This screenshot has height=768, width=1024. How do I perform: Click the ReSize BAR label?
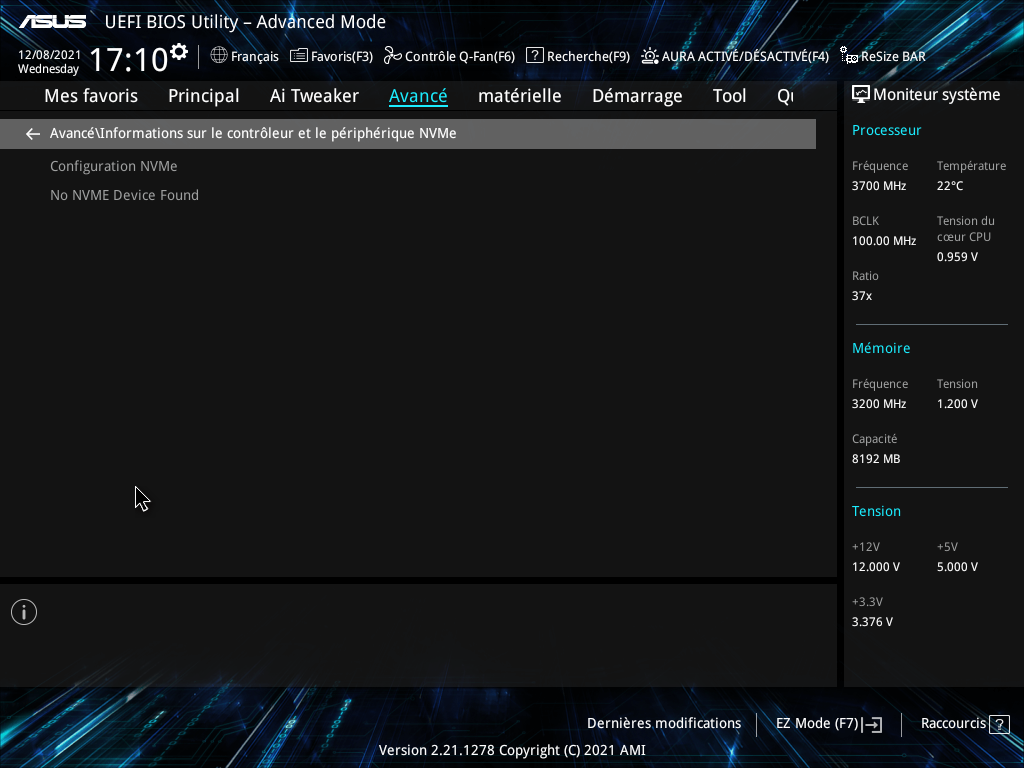(893, 56)
